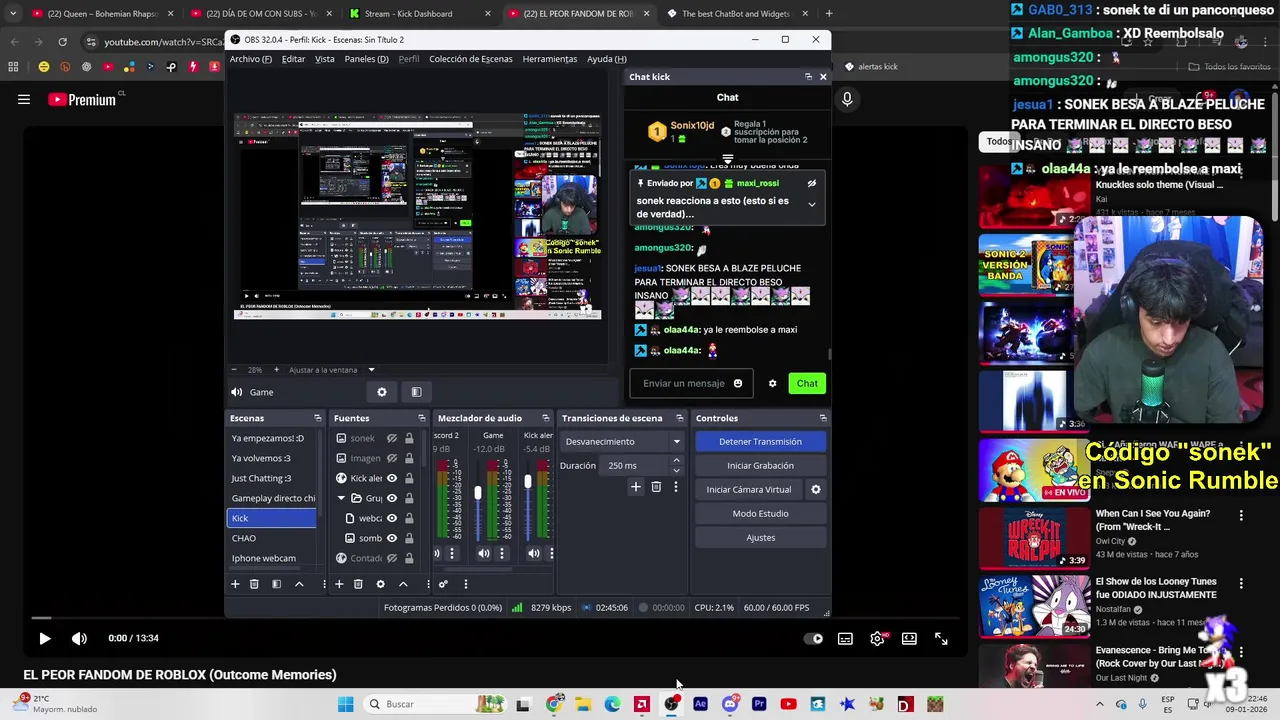
Task: Mute the Kick alerts audio channel
Action: pos(534,553)
